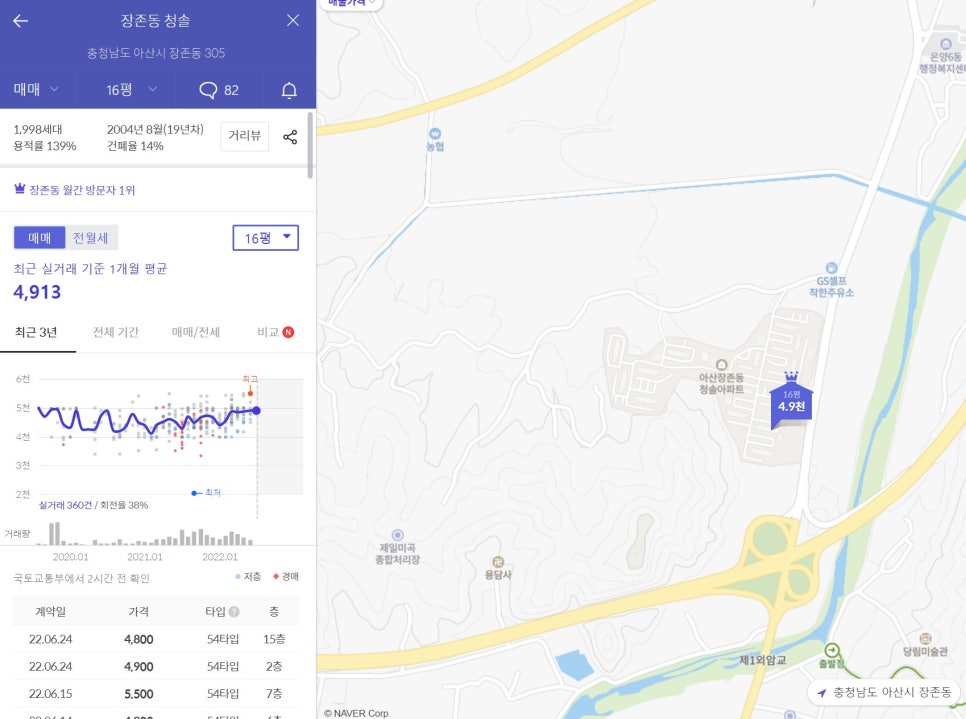Open the 16평 dropdown in the header
This screenshot has width=966, height=719.
tap(131, 90)
